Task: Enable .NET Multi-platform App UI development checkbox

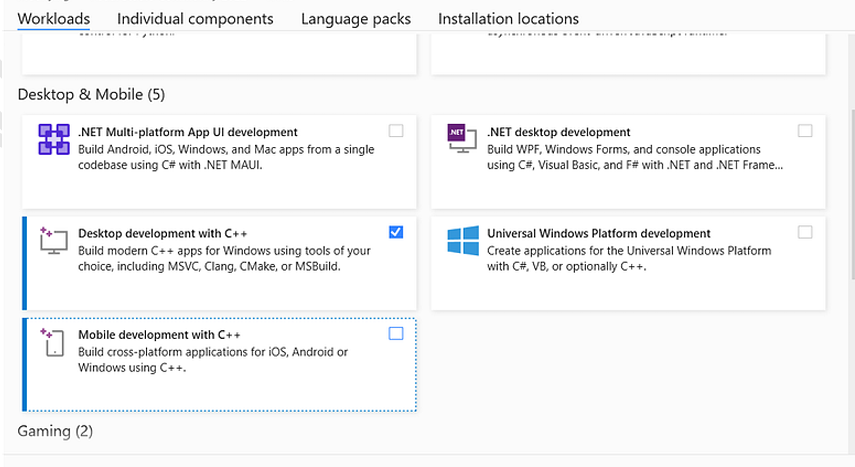Action: [x=396, y=131]
